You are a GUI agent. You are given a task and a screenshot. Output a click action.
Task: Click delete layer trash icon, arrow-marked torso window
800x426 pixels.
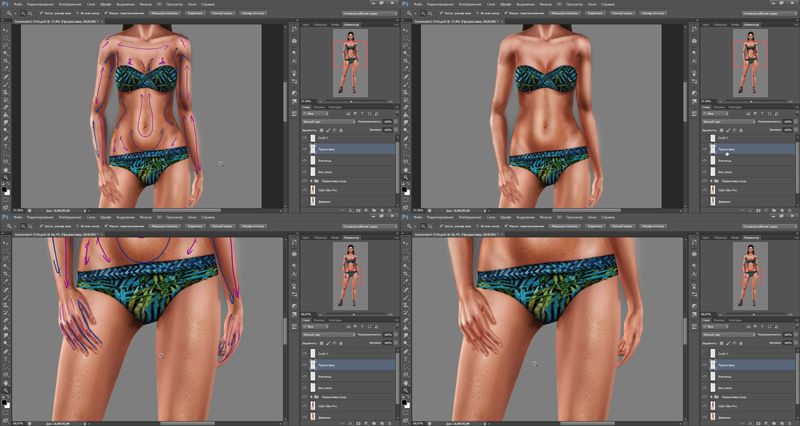point(389,210)
